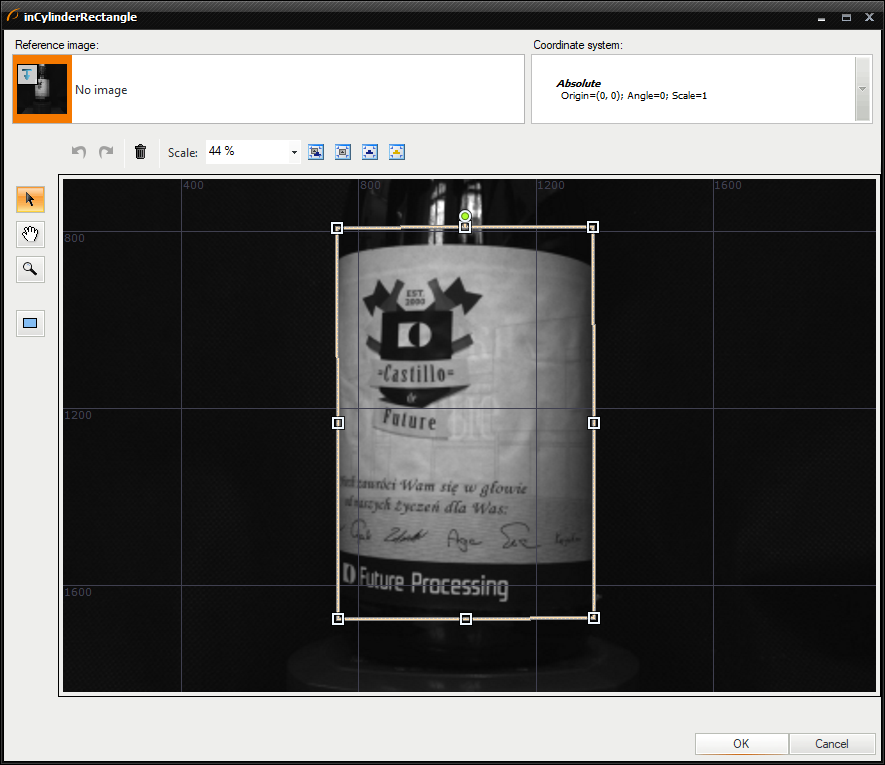Image resolution: width=885 pixels, height=765 pixels.
Task: Click the third fit icon with blue shape
Action: tap(370, 152)
